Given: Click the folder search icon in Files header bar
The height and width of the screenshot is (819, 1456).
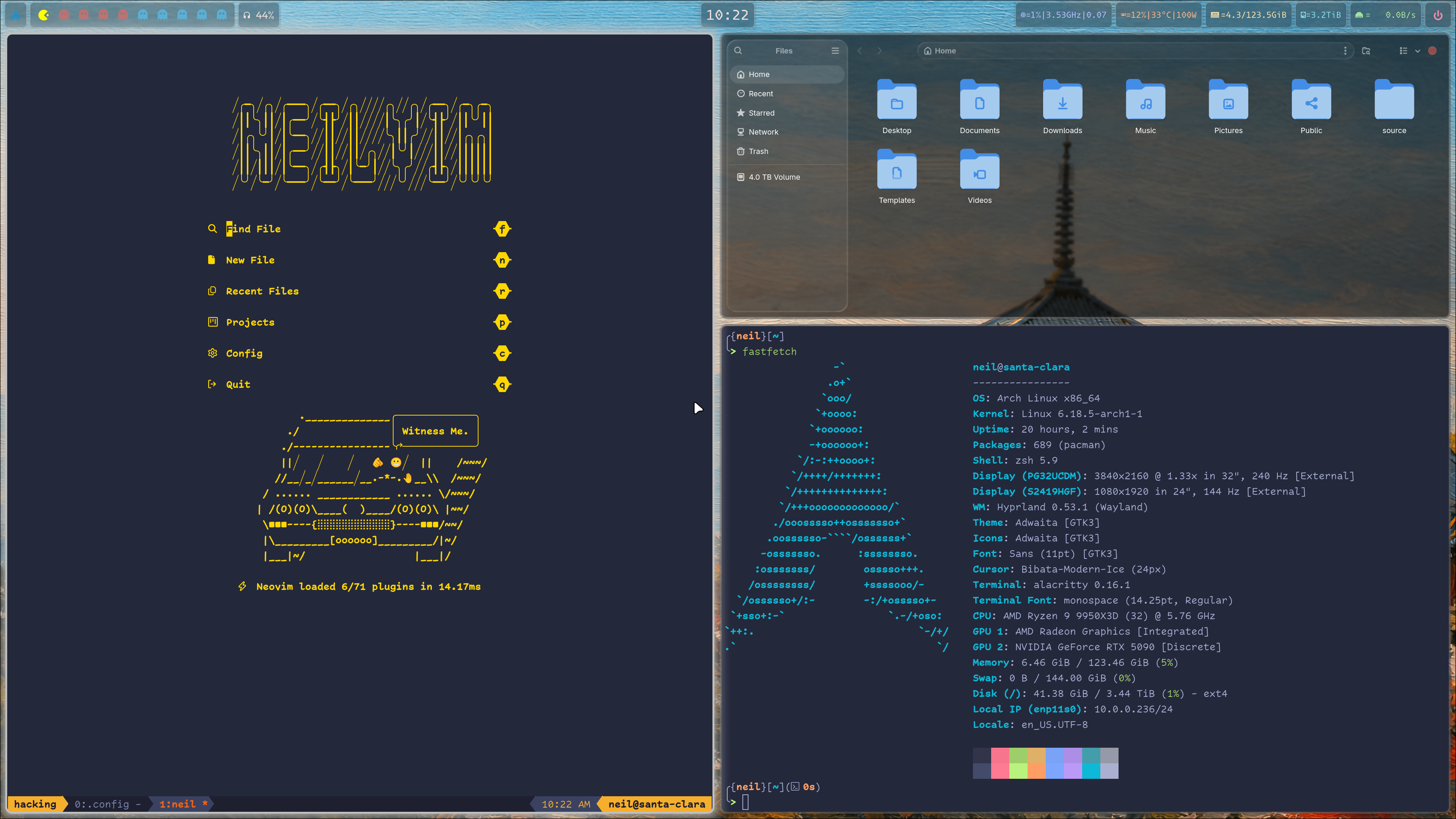Looking at the screenshot, I should coord(1366,51).
